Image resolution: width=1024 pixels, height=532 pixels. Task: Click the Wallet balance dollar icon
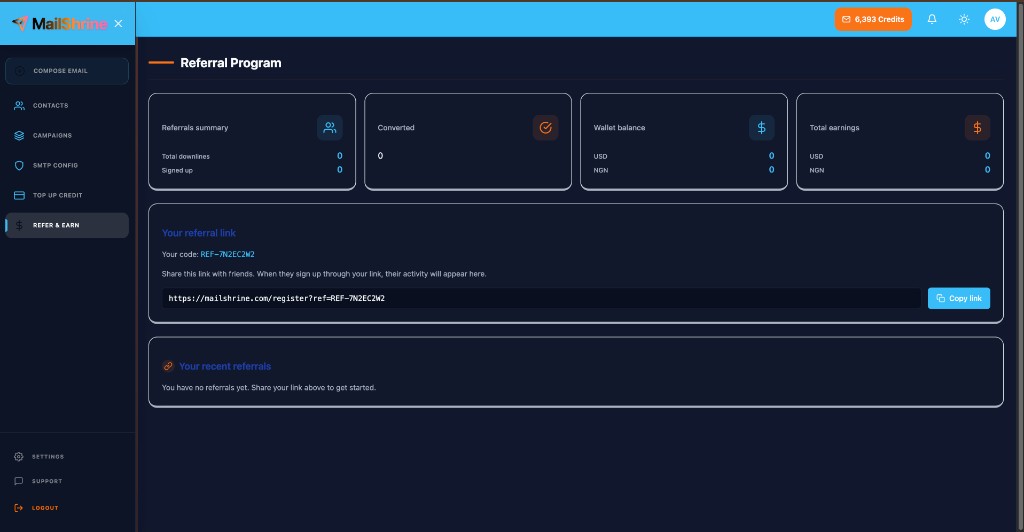761,127
